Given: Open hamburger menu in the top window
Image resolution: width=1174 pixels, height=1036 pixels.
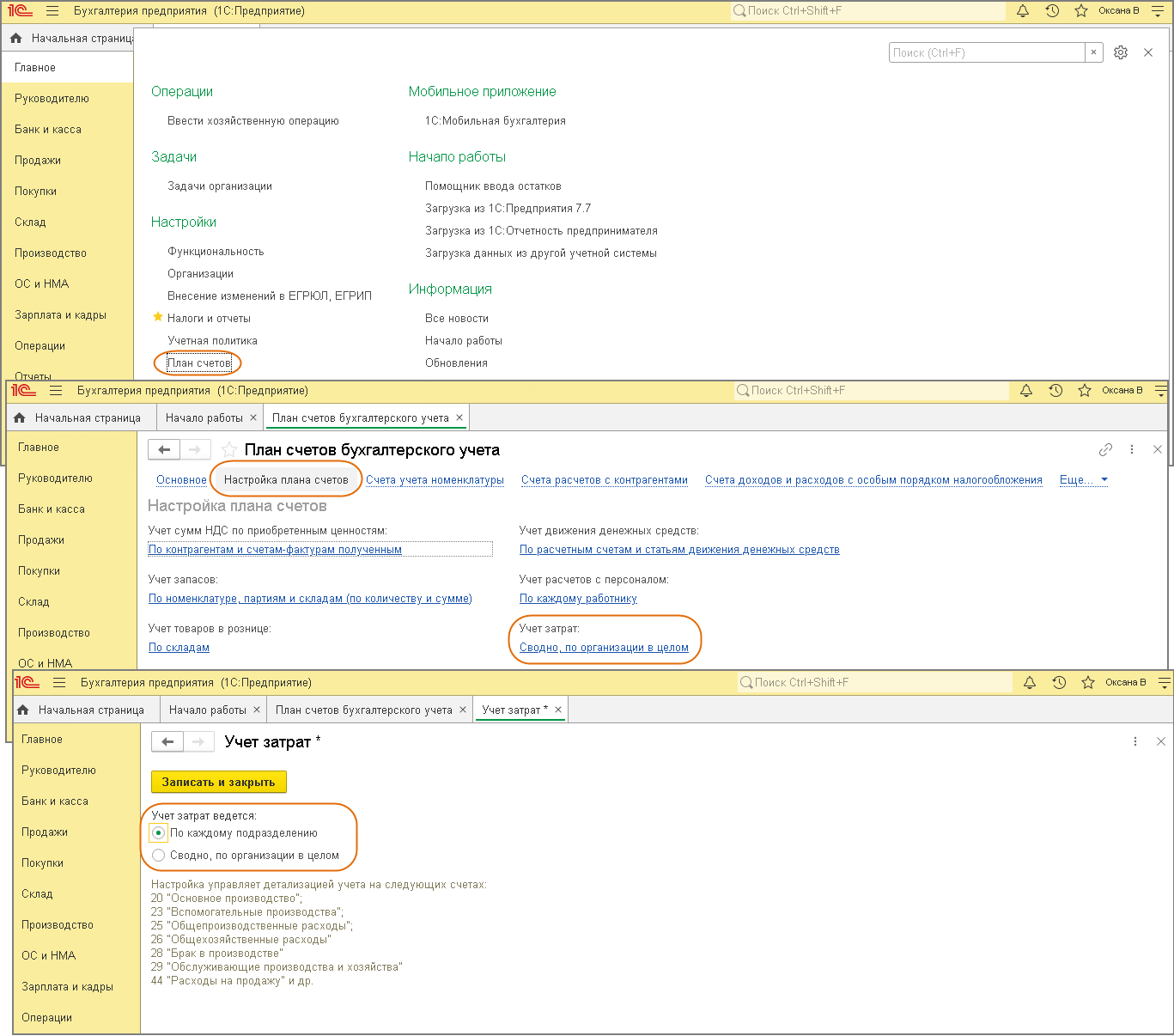Looking at the screenshot, I should [52, 11].
